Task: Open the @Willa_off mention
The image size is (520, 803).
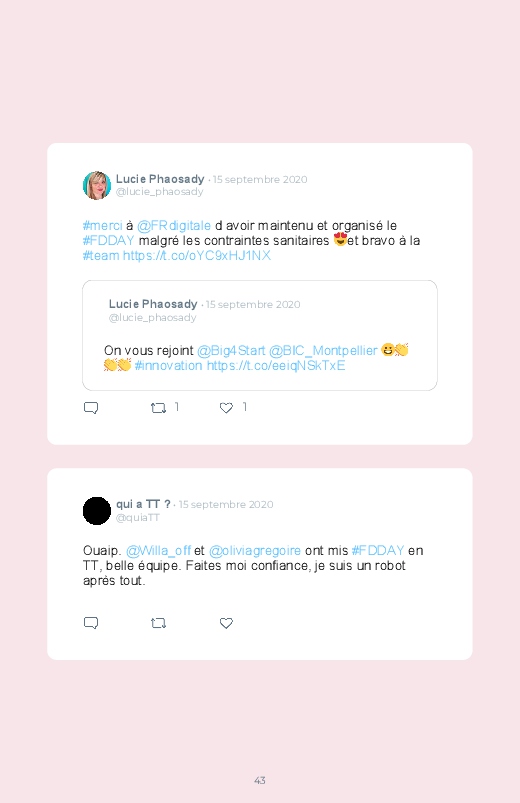Action: (x=158, y=551)
